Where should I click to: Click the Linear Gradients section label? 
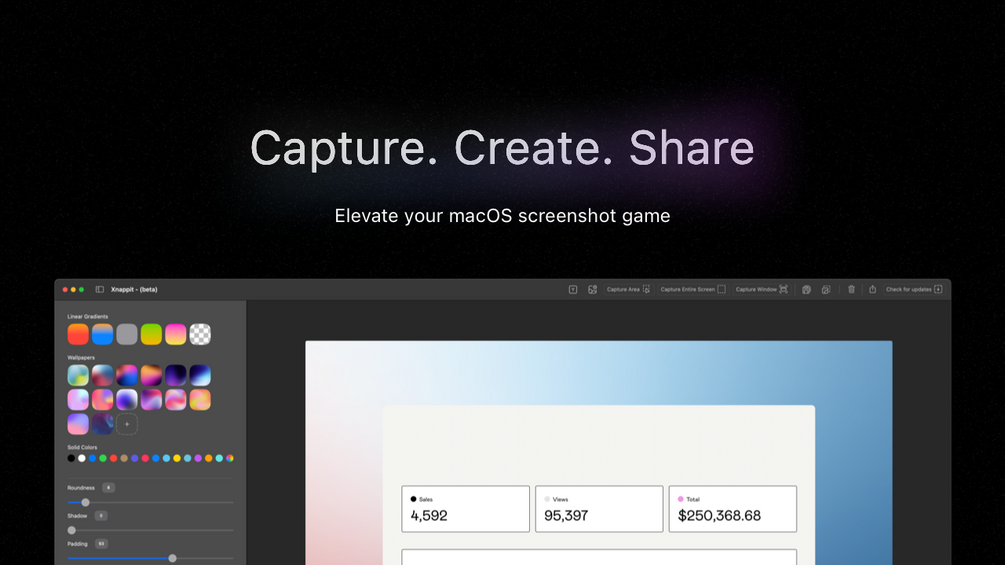(x=88, y=316)
